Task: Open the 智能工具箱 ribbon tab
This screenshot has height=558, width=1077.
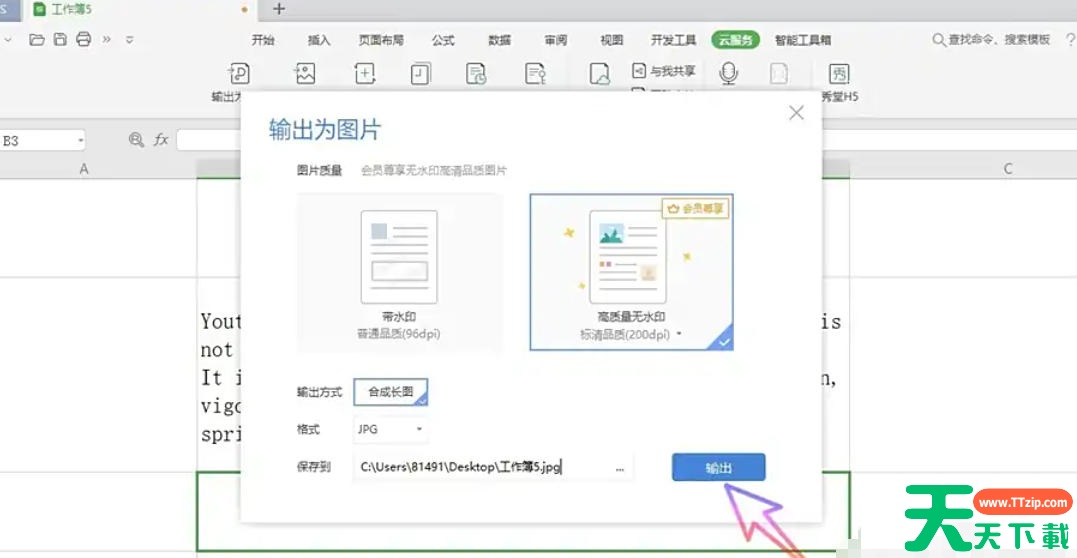Action: [x=803, y=41]
